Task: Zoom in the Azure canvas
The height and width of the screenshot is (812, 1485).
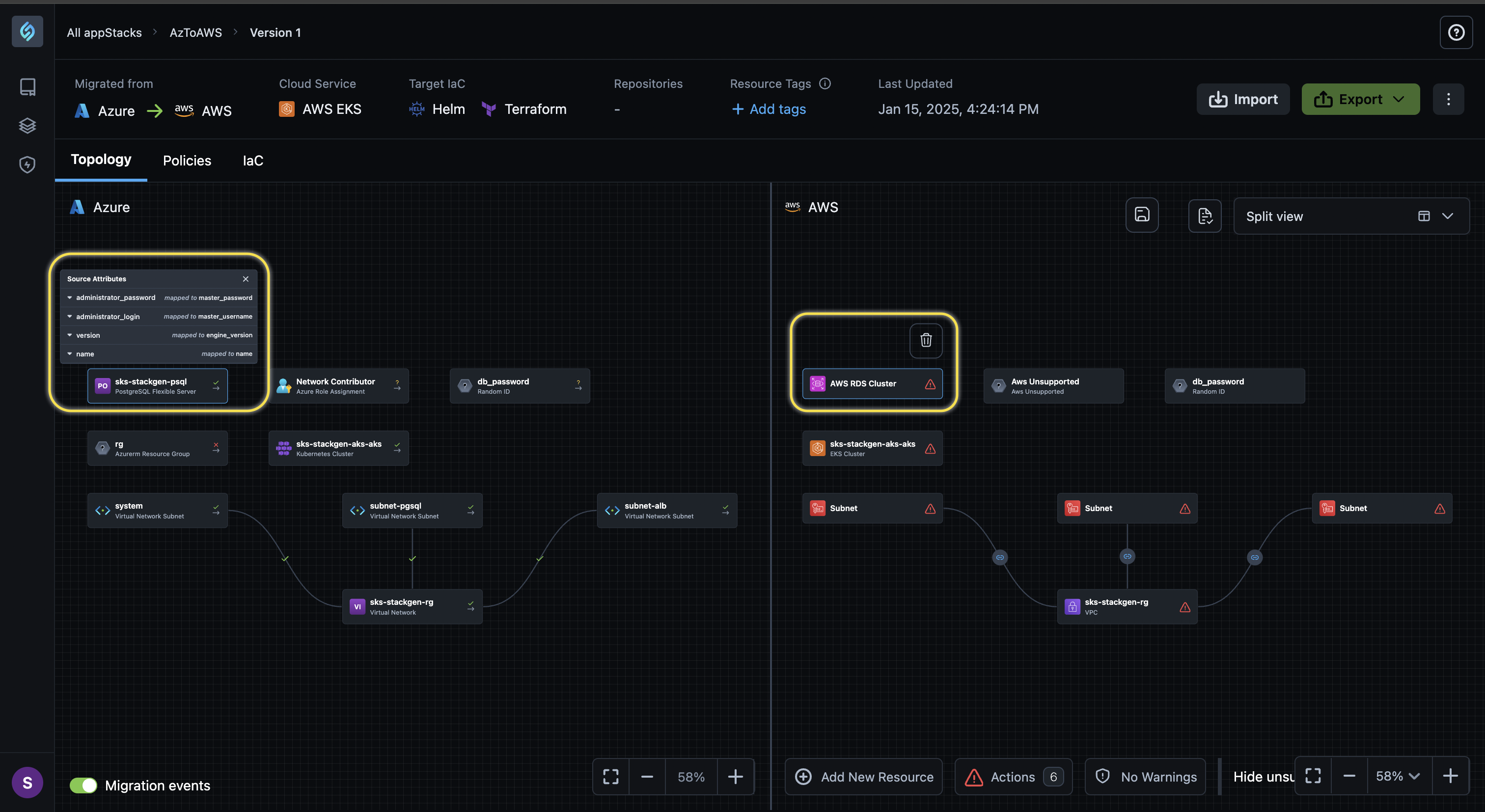Action: (735, 776)
